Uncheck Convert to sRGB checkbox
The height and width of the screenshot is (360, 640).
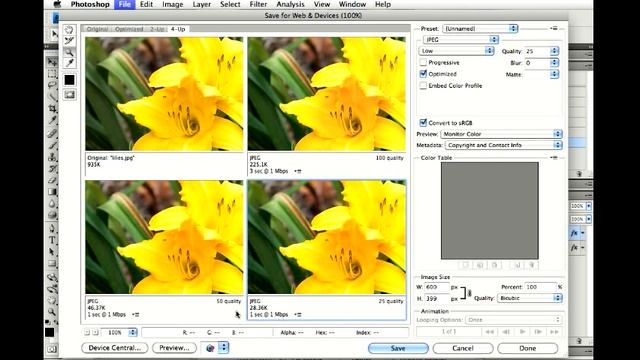coord(423,122)
